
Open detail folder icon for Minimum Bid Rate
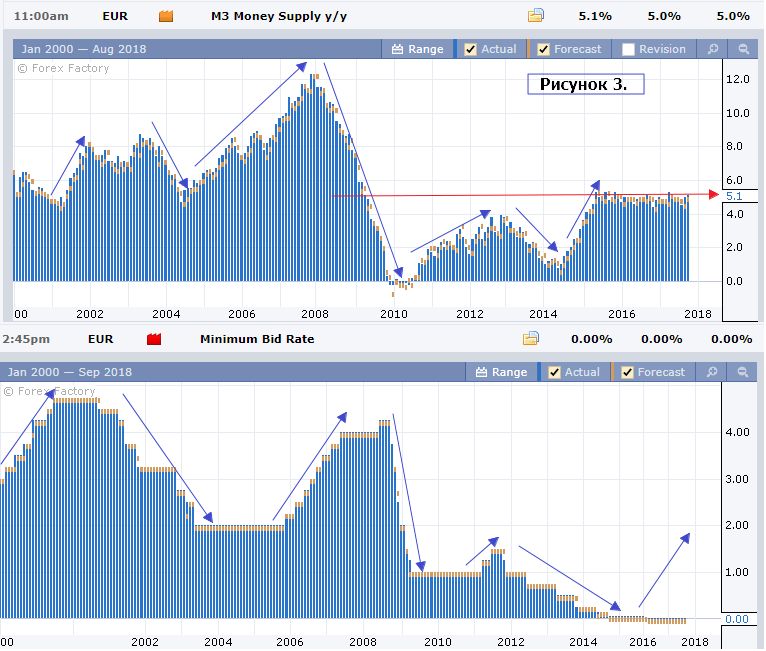(531, 339)
